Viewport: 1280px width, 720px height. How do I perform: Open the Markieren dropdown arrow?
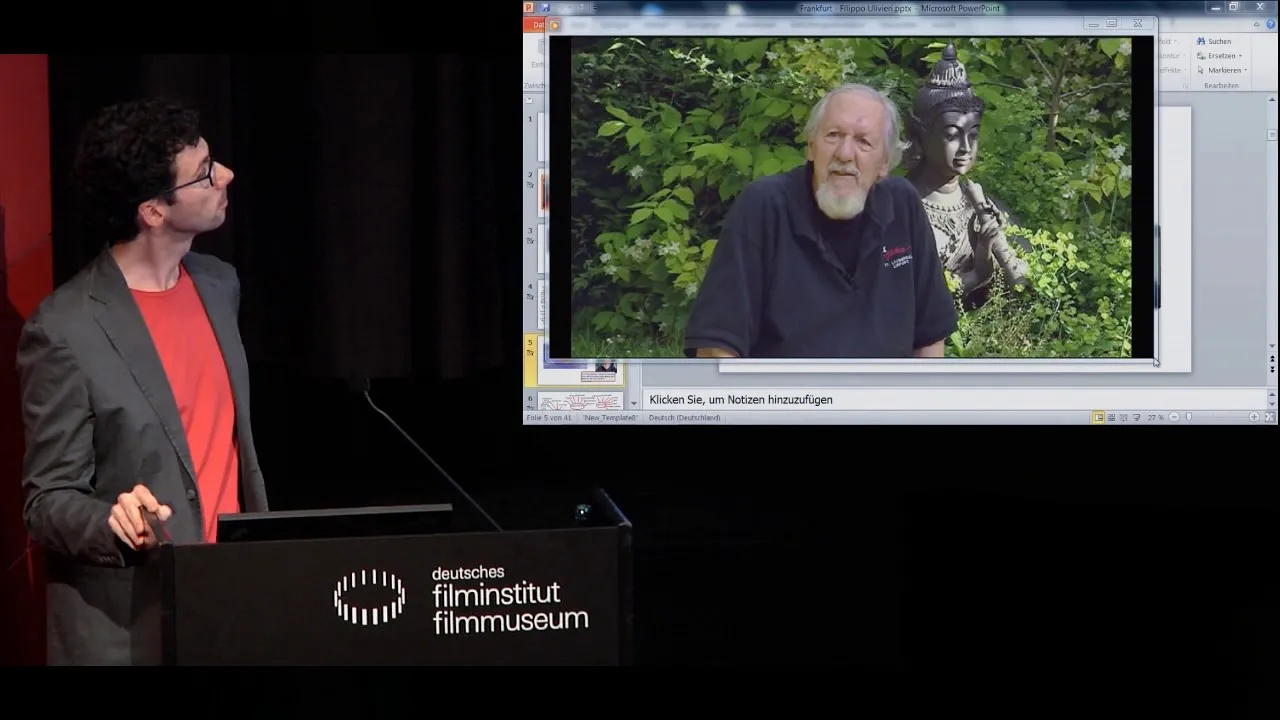point(1246,70)
